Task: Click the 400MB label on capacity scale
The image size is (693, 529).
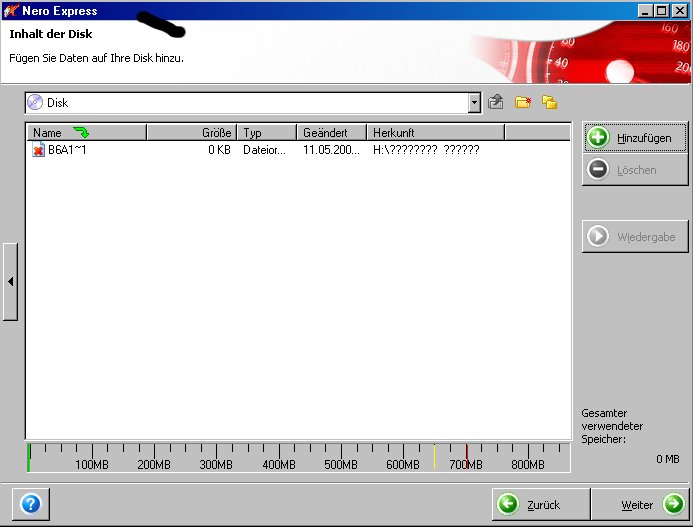Action: 279,464
